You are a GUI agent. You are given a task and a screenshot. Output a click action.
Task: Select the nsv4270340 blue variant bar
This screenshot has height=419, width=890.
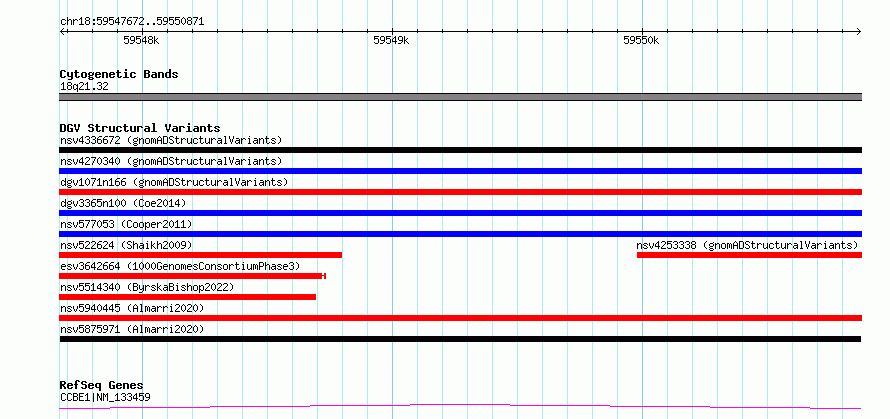coord(460,171)
